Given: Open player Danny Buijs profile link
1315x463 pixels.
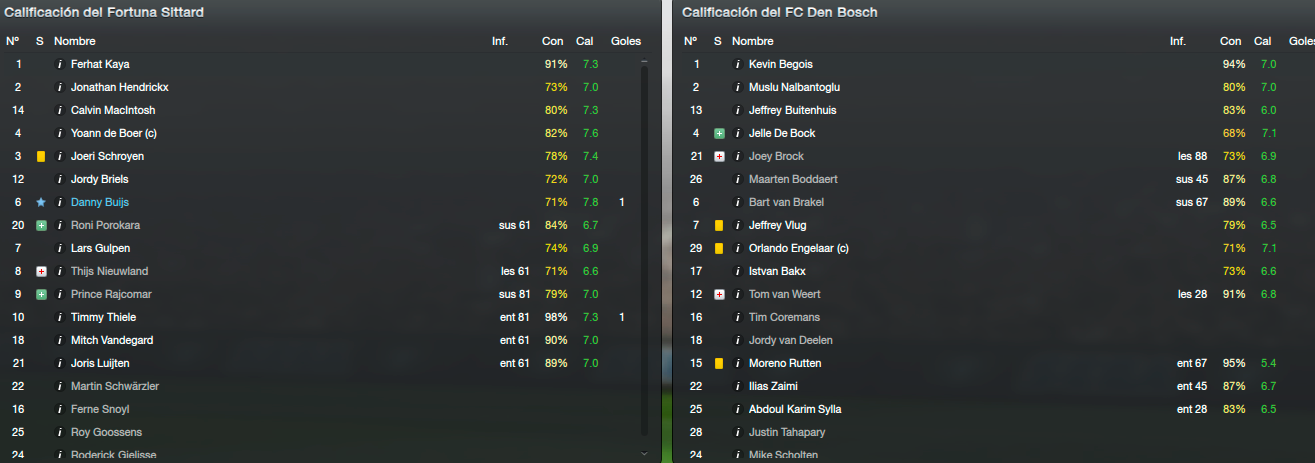Looking at the screenshot, I should pos(100,202).
